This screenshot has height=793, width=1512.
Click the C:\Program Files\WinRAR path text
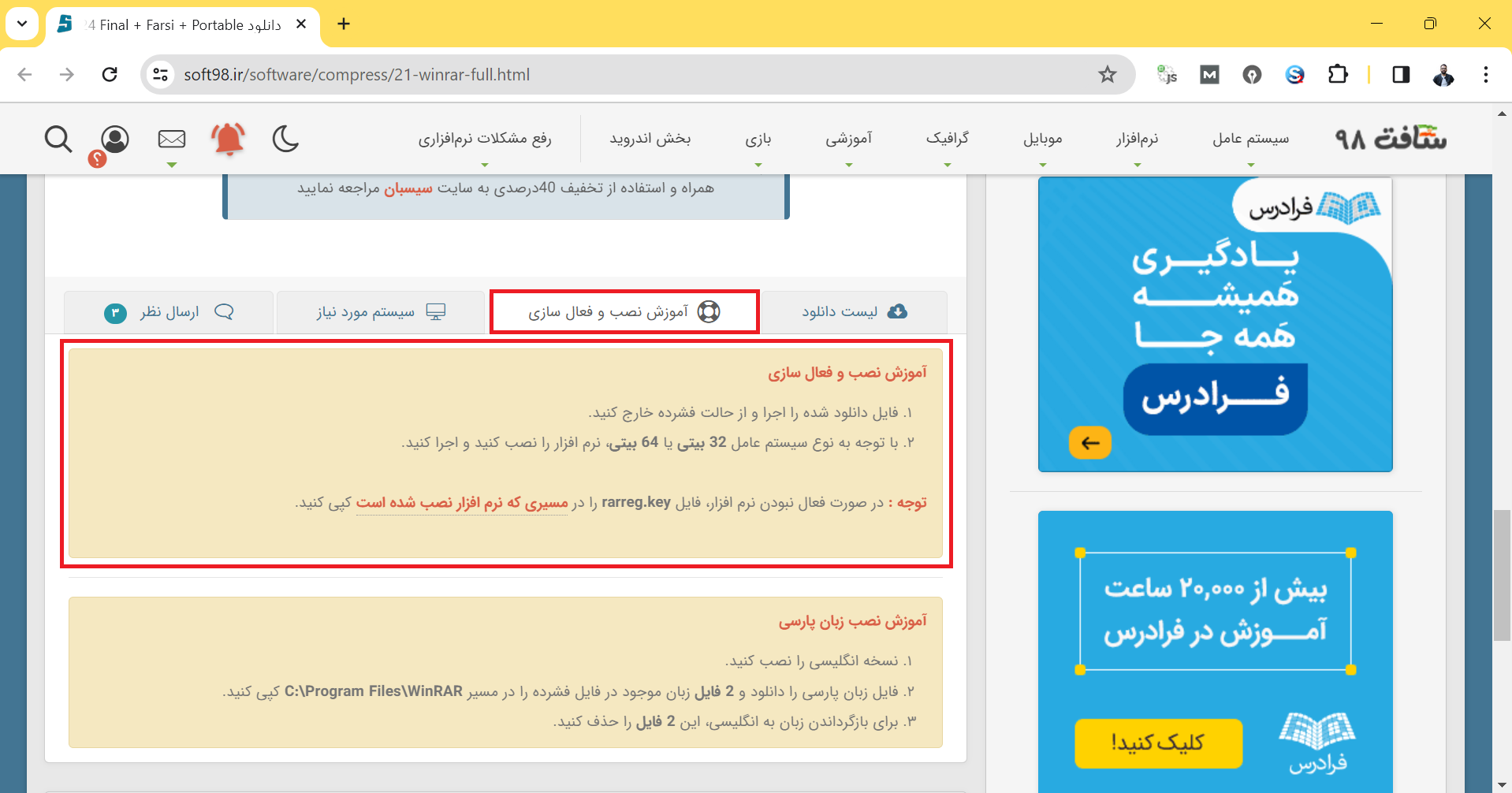tap(374, 691)
